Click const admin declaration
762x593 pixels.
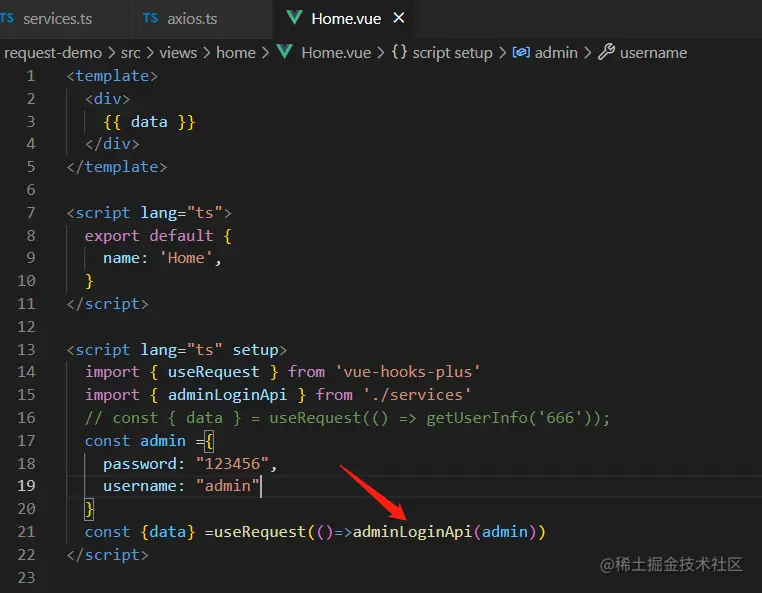[x=135, y=441]
